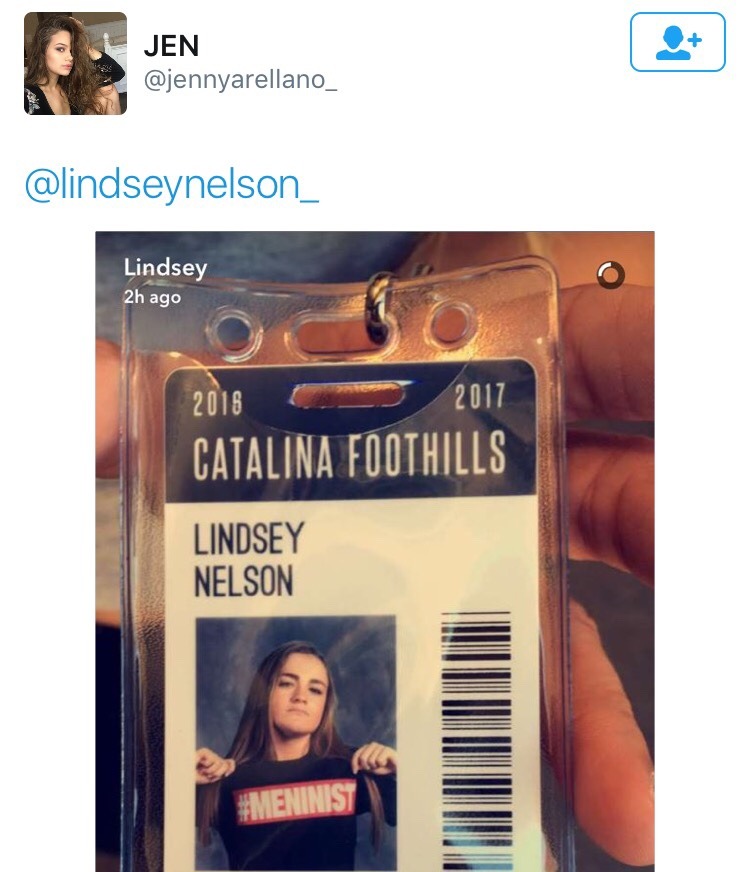Image resolution: width=750 pixels, height=872 pixels.
Task: Tap the Snapchat story timer circle
Action: 610,275
